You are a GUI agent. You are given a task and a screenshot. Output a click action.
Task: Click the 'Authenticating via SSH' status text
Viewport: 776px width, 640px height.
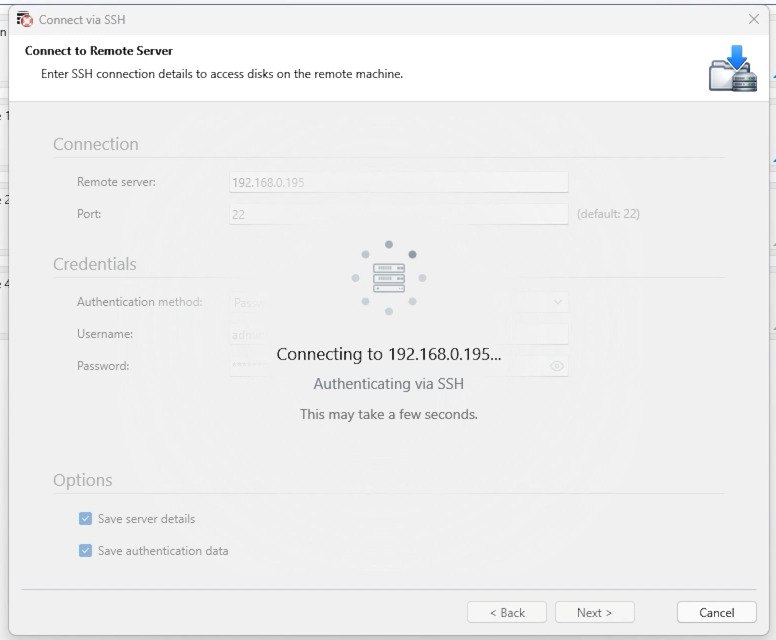(388, 384)
